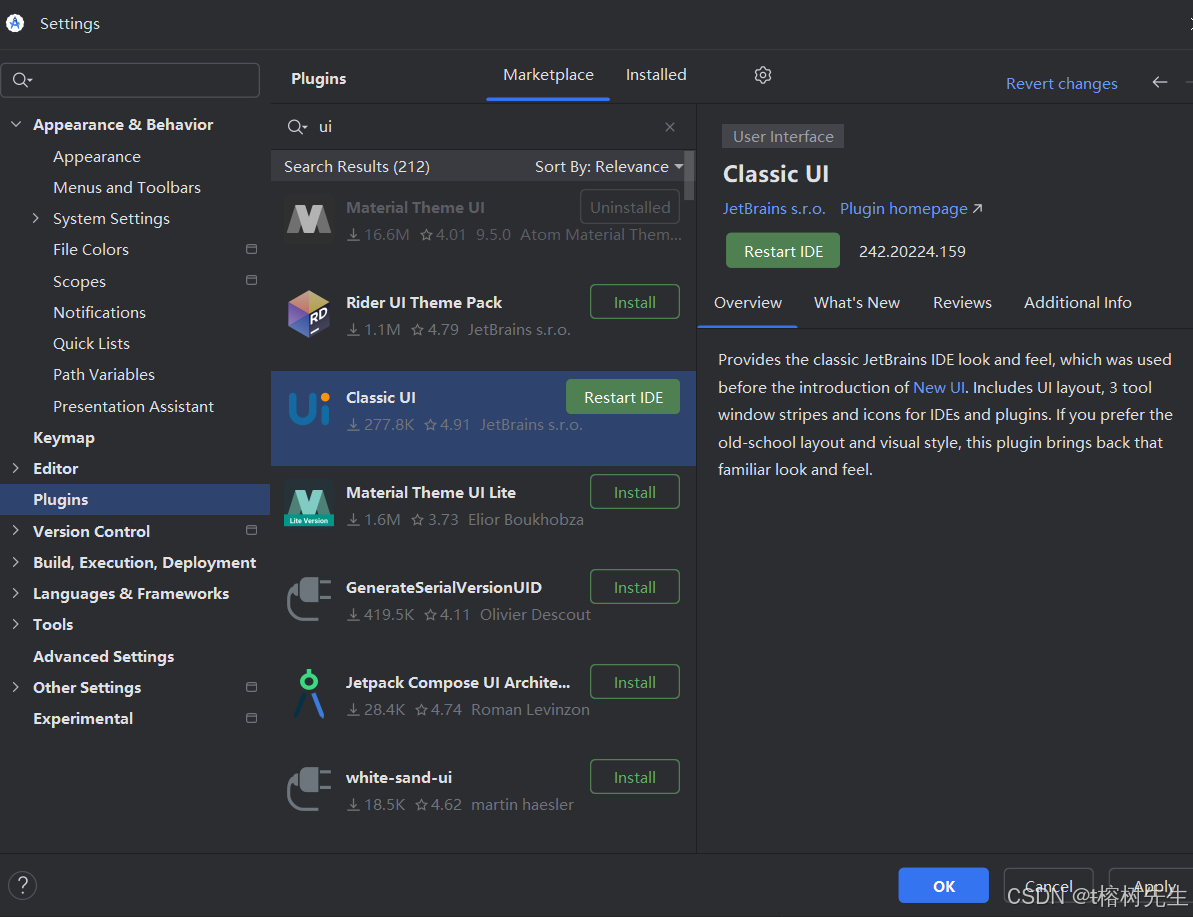The image size is (1193, 917).
Task: Click the Jetpack Compose UI Architecture compass icon
Action: (309, 694)
